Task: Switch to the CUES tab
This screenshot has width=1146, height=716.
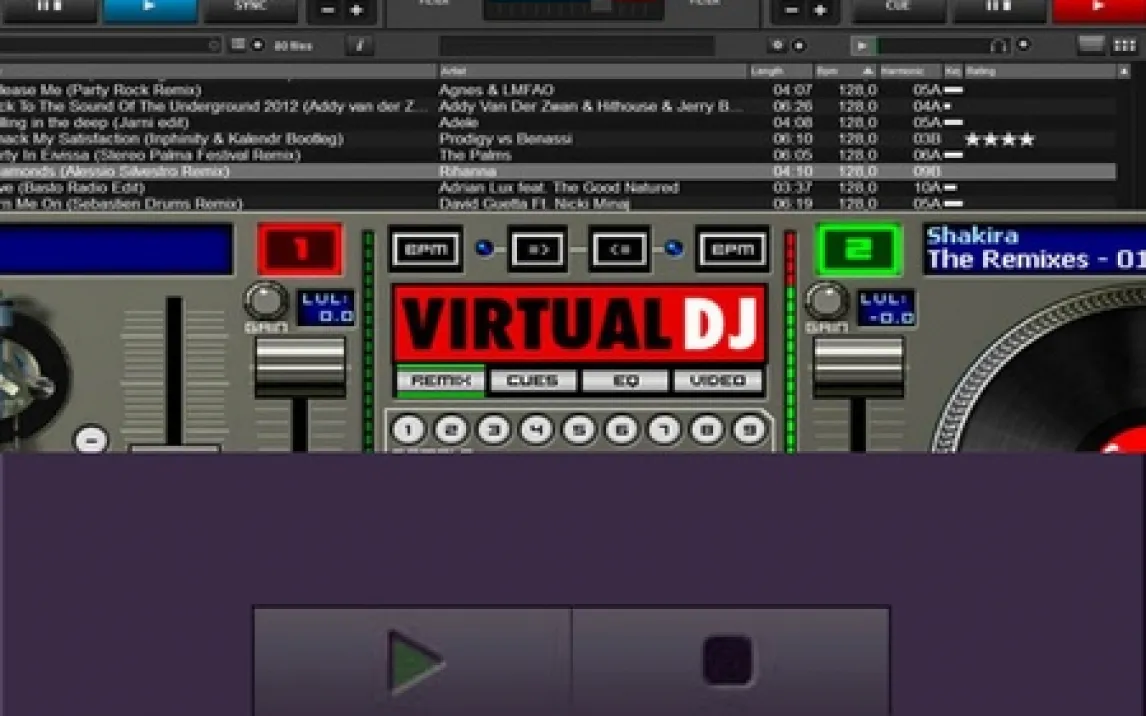Action: click(x=532, y=381)
